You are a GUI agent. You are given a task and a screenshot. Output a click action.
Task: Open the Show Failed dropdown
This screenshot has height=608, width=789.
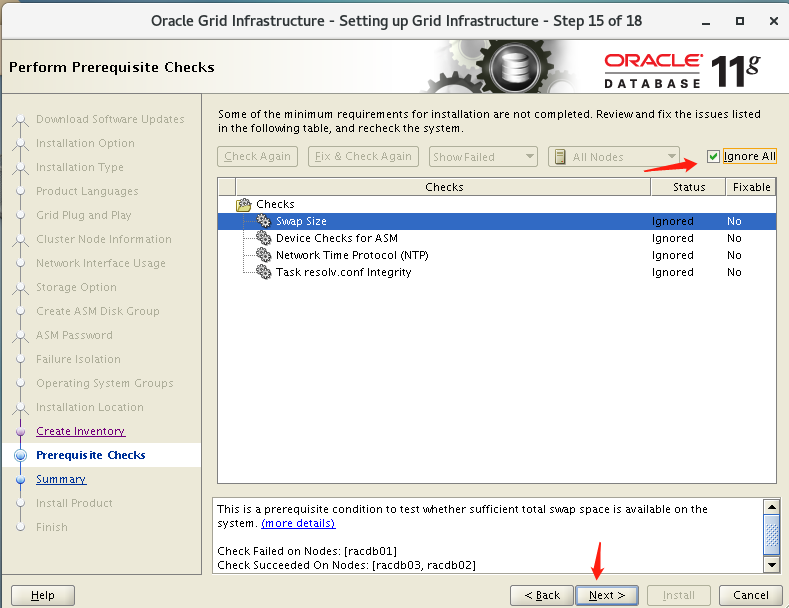[483, 157]
